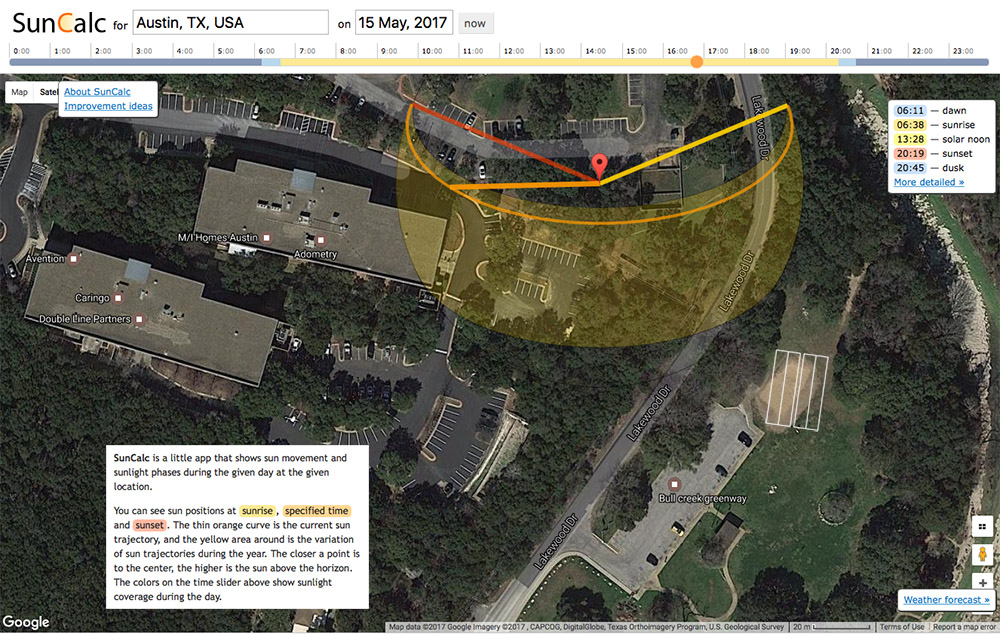Screen dimensions: 1000x634
Task: Set the time slider to 12:00
Action: click(500, 62)
